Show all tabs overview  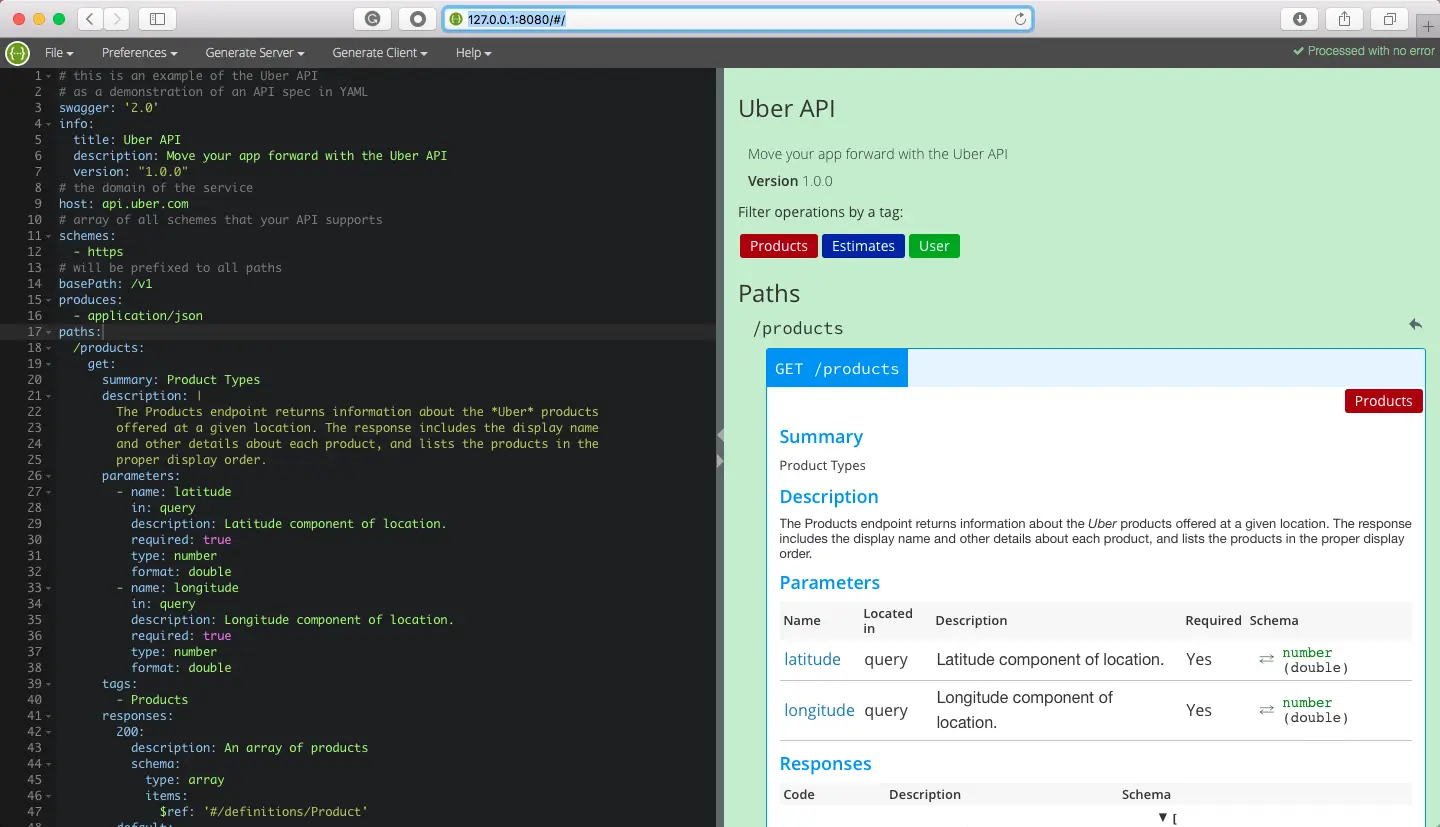(1390, 19)
